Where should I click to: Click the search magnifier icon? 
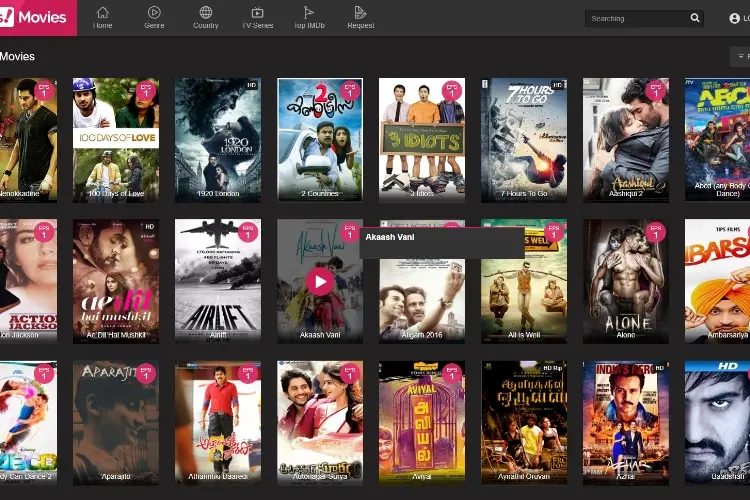pyautogui.click(x=695, y=18)
